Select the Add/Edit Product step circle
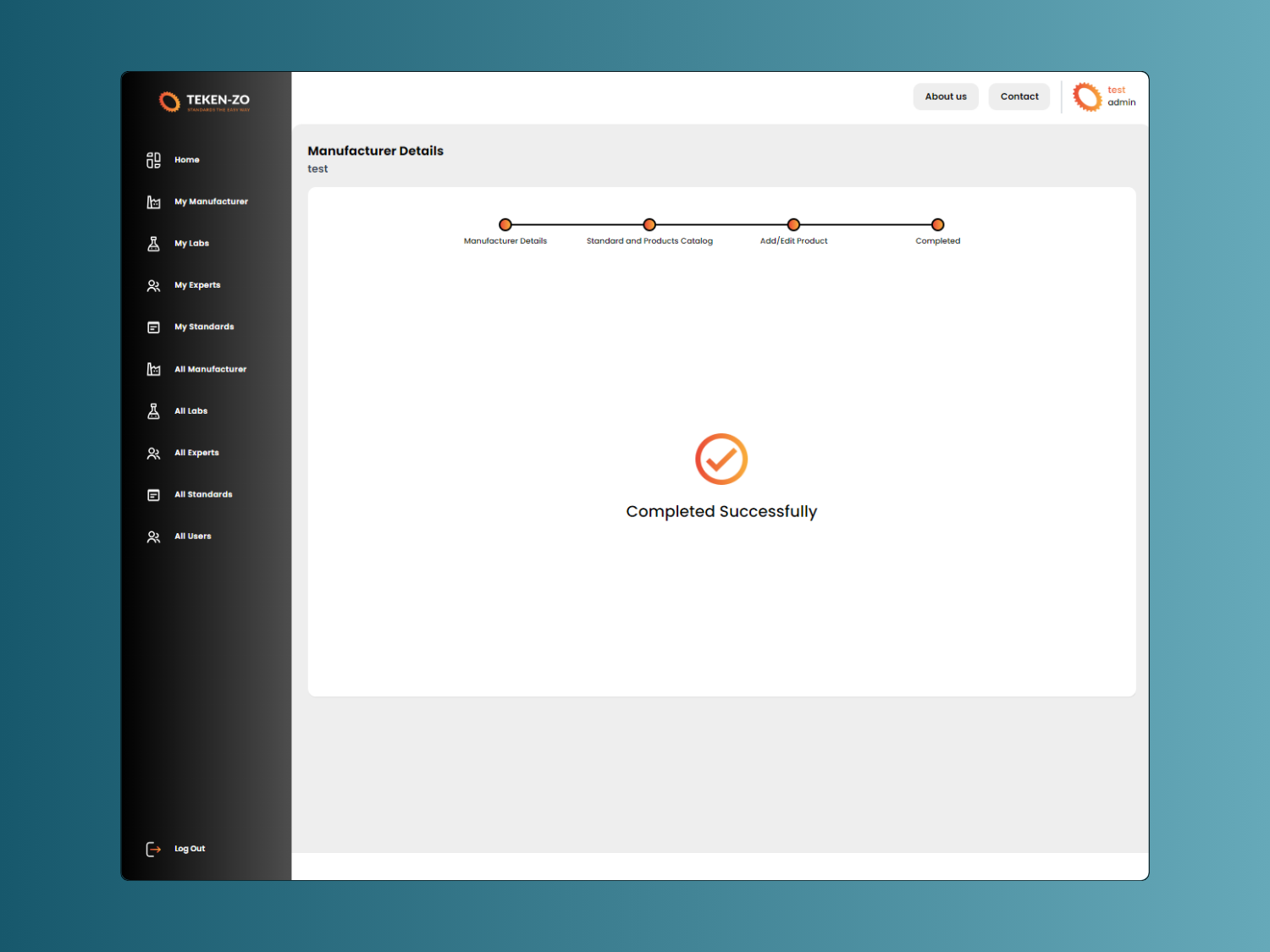This screenshot has width=1270, height=952. [793, 225]
